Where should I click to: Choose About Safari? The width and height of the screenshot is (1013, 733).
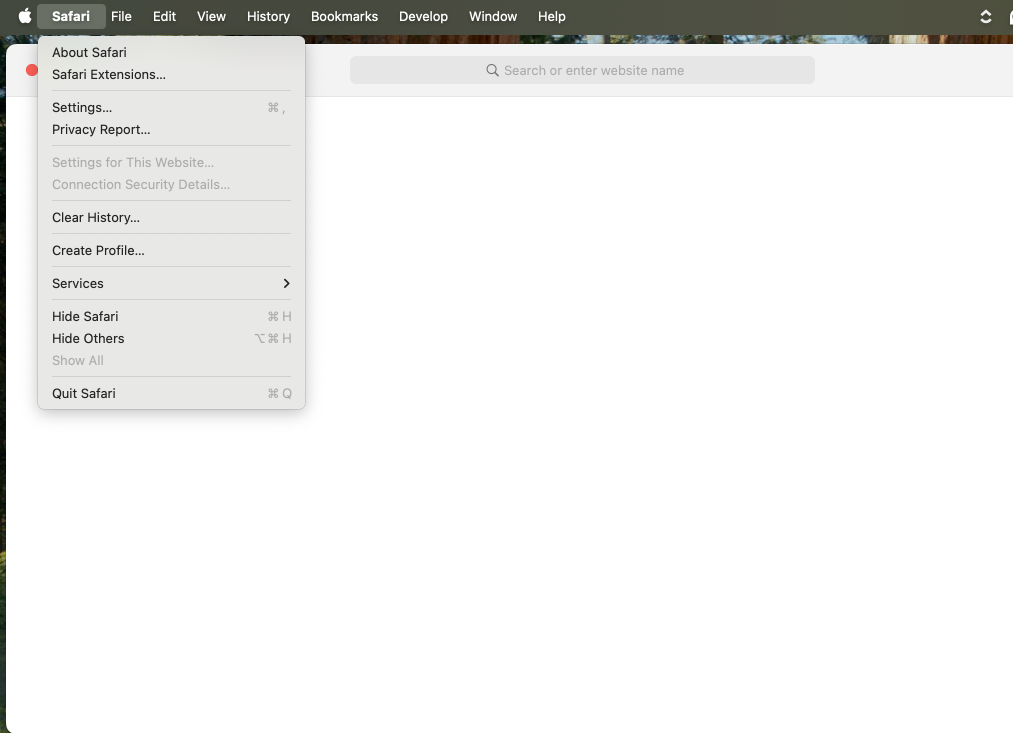(x=171, y=52)
